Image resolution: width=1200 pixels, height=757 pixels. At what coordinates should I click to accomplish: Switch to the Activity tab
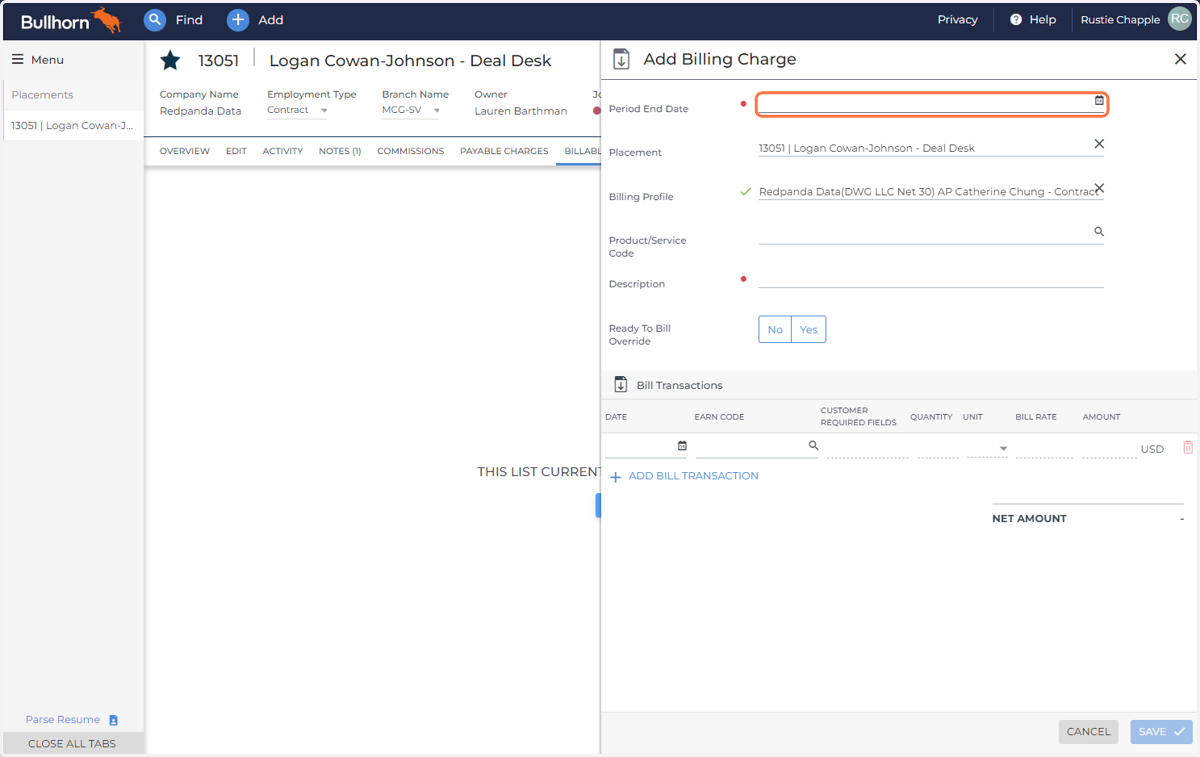(x=283, y=151)
